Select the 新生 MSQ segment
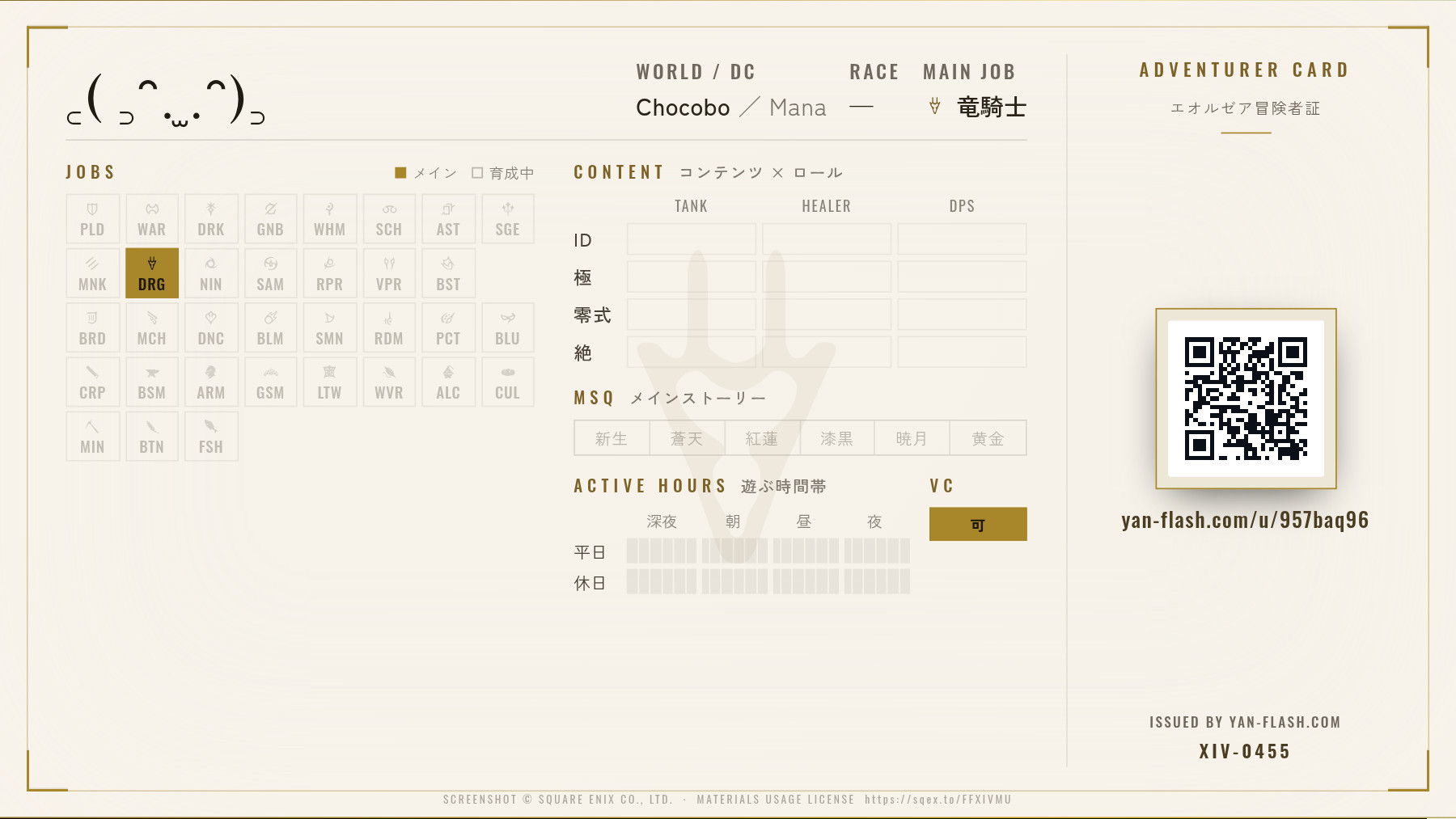Screen dimensions: 1456x819 612,438
